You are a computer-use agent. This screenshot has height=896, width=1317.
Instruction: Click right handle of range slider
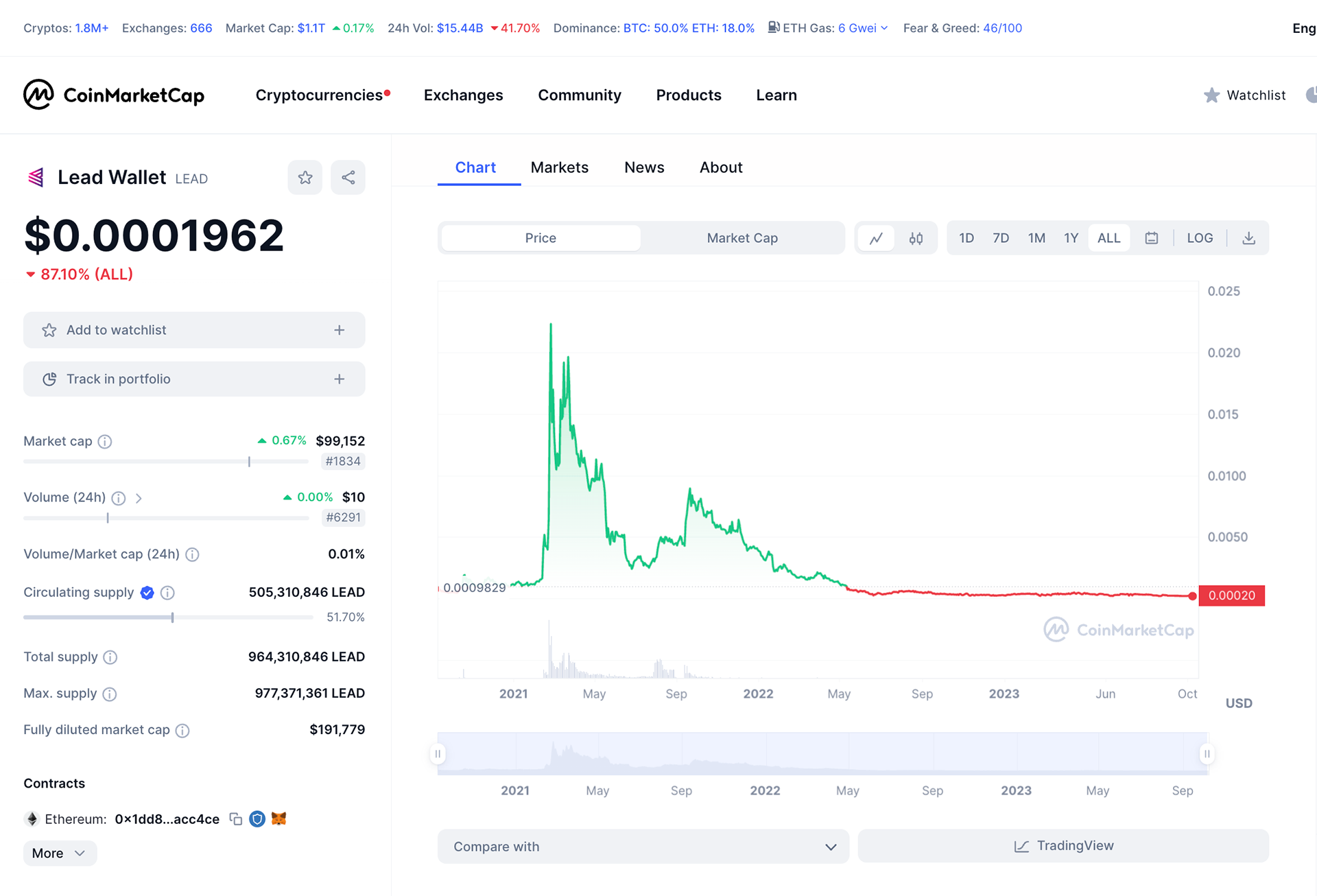coord(1207,754)
